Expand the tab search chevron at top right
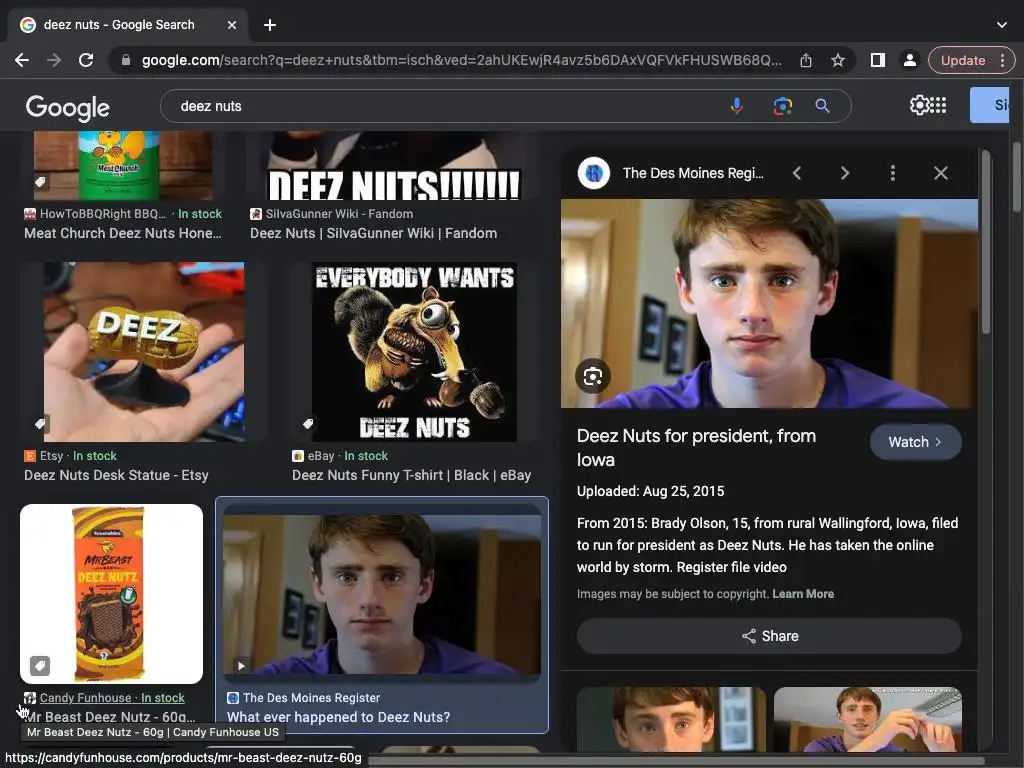Viewport: 1024px width, 768px height. coord(1002,25)
